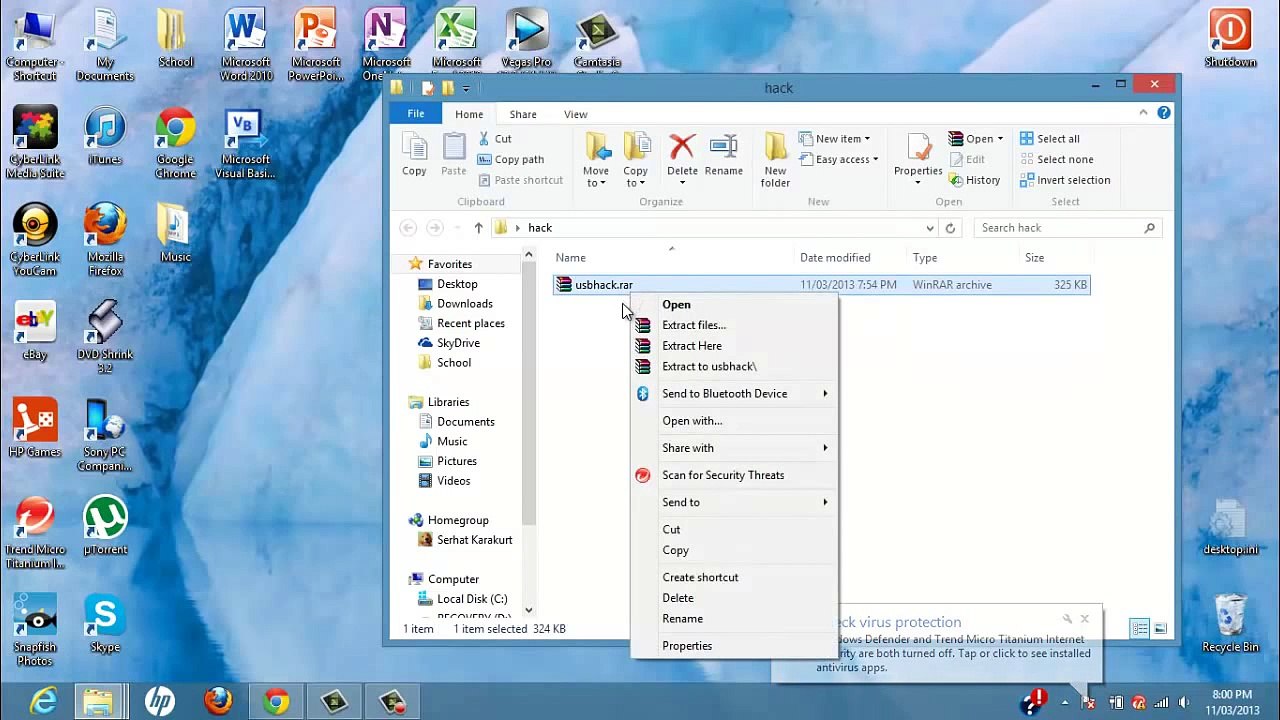Expand the Easy access dropdown
1280x720 pixels.
[839, 159]
